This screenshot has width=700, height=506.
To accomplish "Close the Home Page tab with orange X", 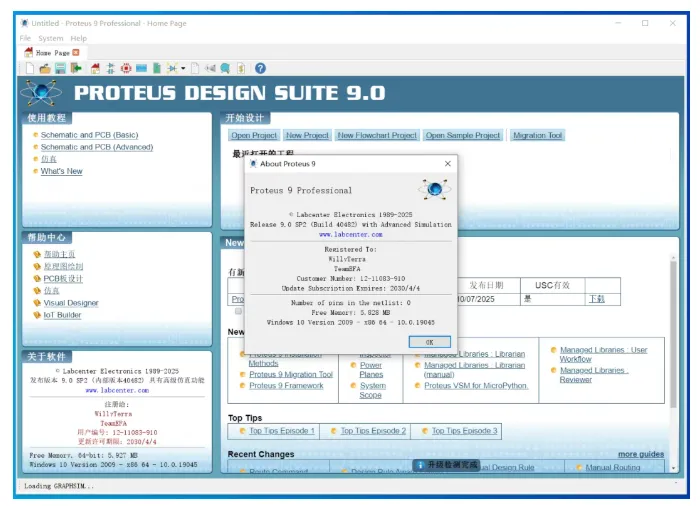I will tap(76, 53).
